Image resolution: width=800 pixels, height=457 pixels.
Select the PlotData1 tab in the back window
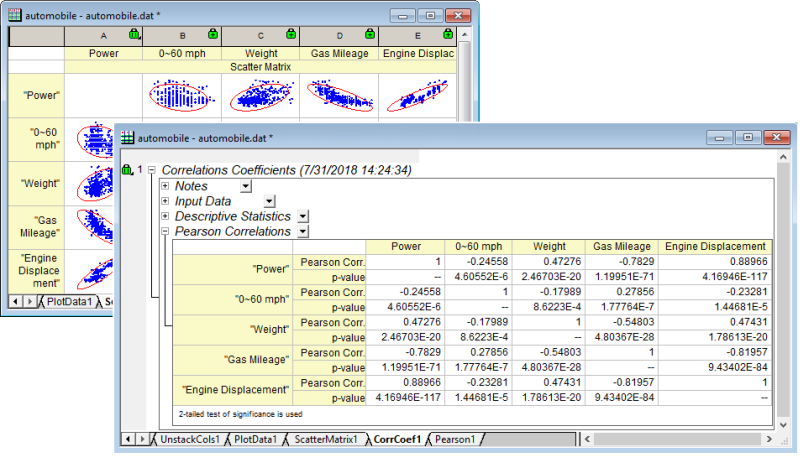tap(69, 301)
